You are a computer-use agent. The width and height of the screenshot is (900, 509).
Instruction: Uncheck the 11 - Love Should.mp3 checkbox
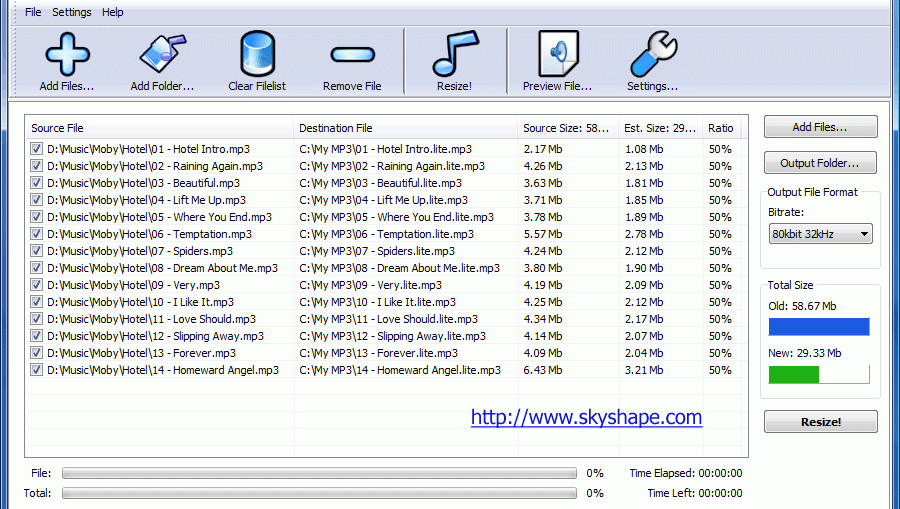tap(37, 319)
